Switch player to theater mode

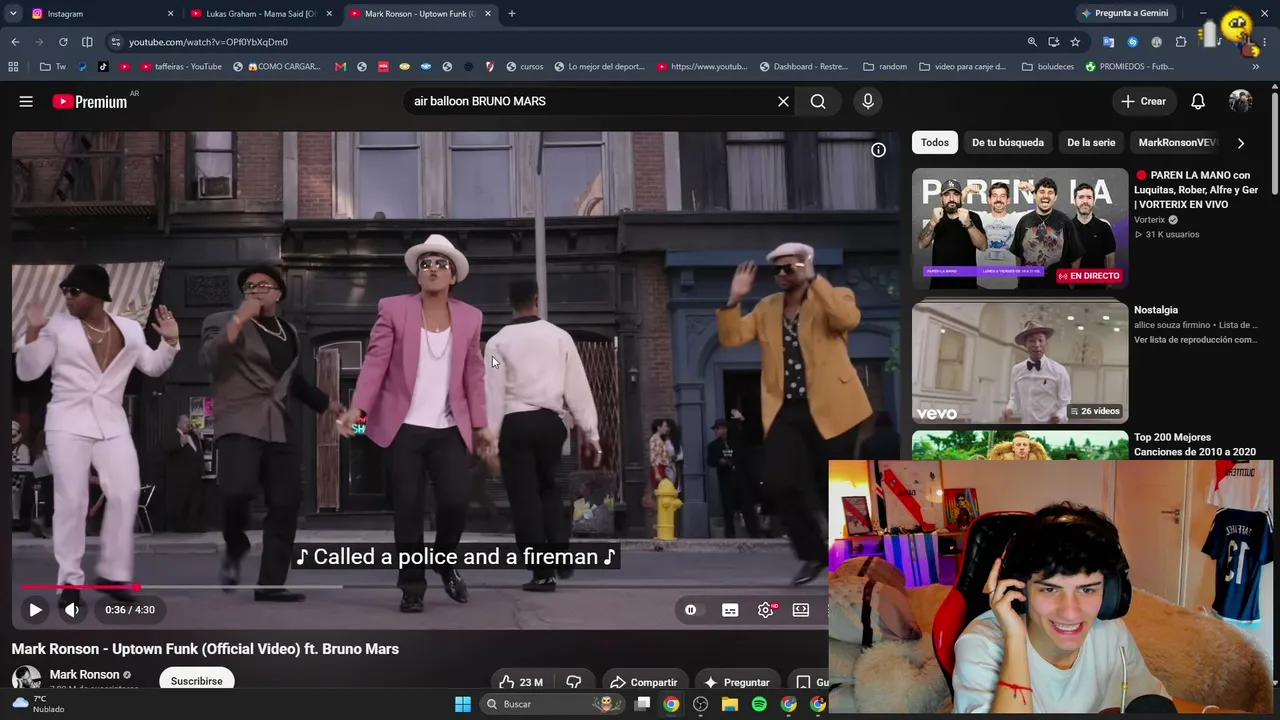click(x=801, y=610)
